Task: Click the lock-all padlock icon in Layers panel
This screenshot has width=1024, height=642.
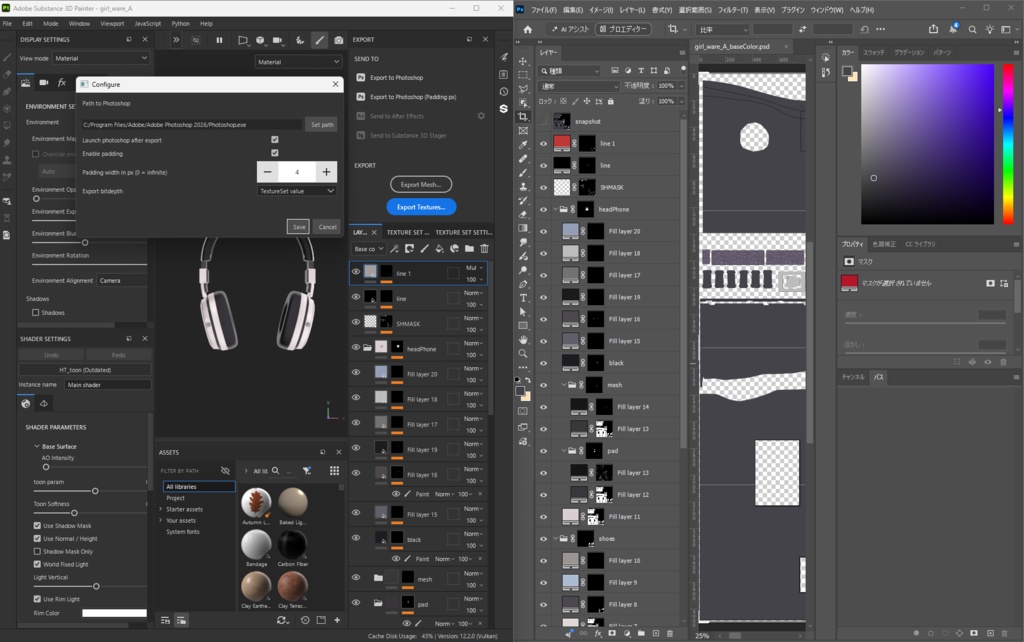Action: pyautogui.click(x=611, y=101)
